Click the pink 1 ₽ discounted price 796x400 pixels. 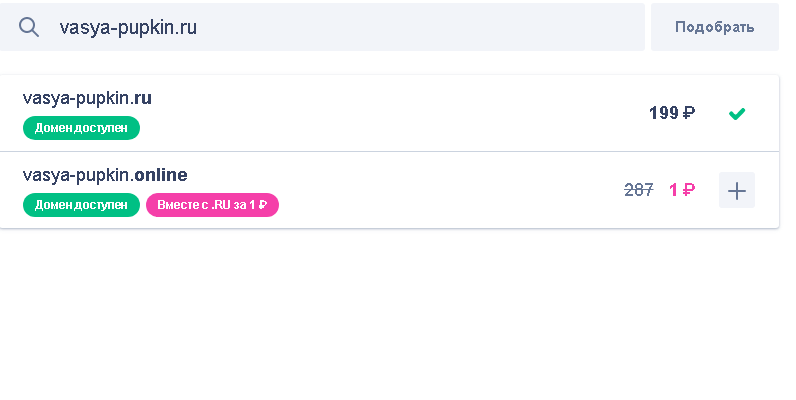tap(682, 190)
